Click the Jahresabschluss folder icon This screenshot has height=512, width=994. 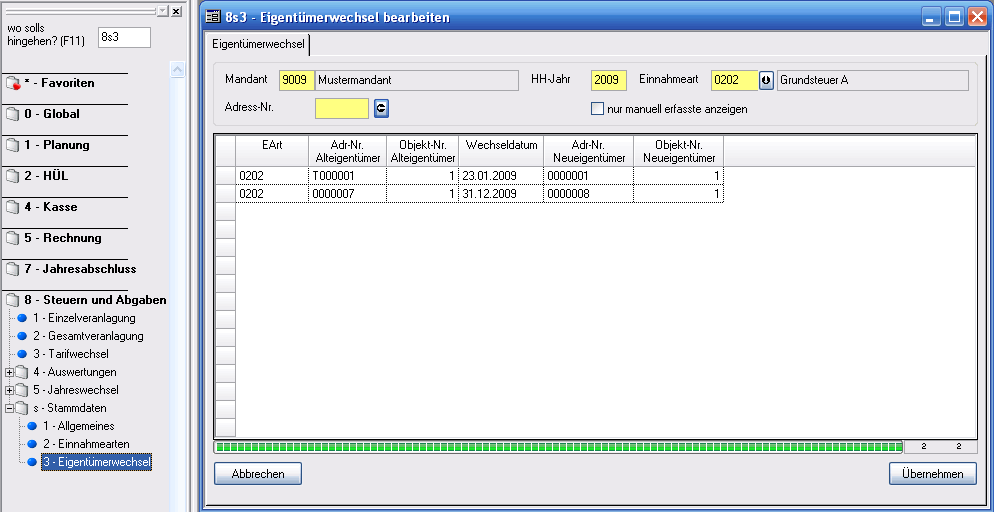(x=13, y=270)
